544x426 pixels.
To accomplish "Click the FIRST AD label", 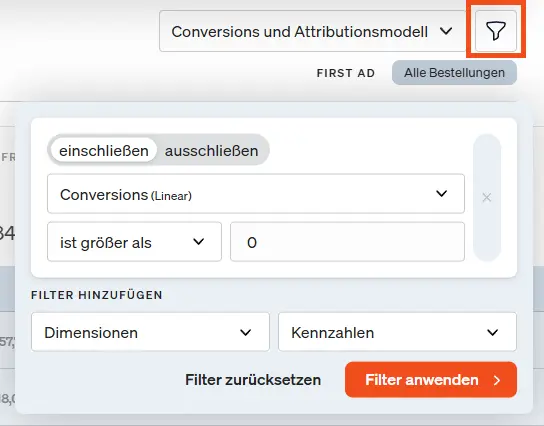I will pos(346,73).
